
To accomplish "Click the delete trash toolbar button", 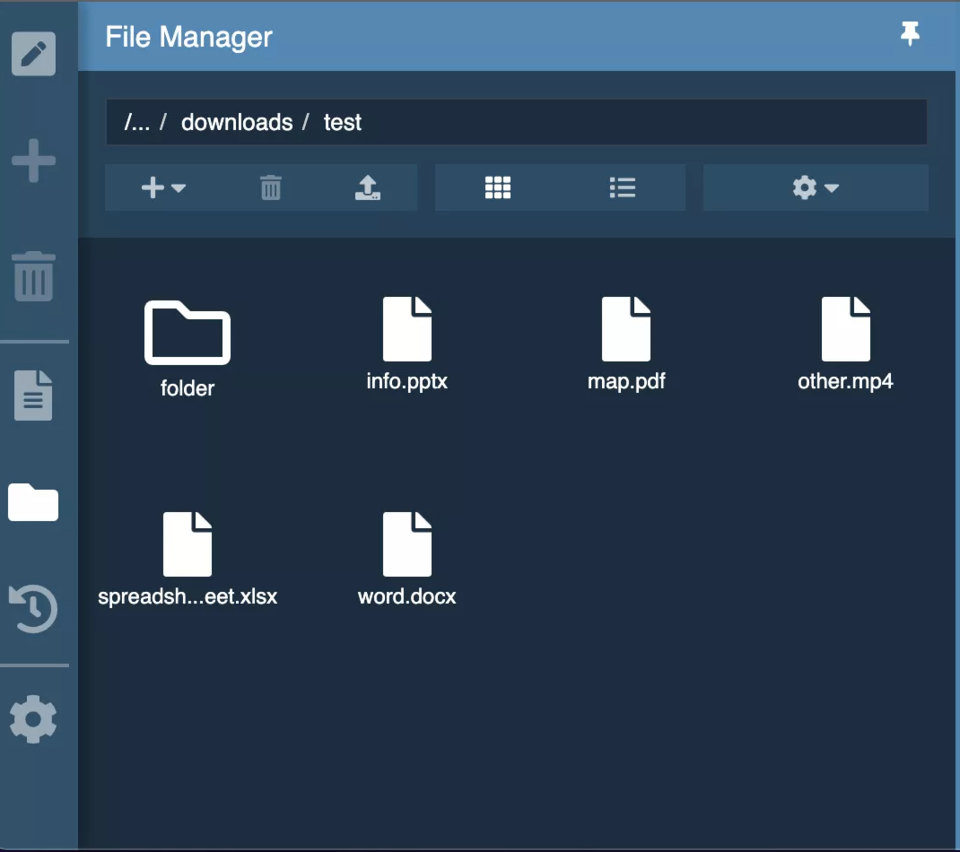I will 271,188.
